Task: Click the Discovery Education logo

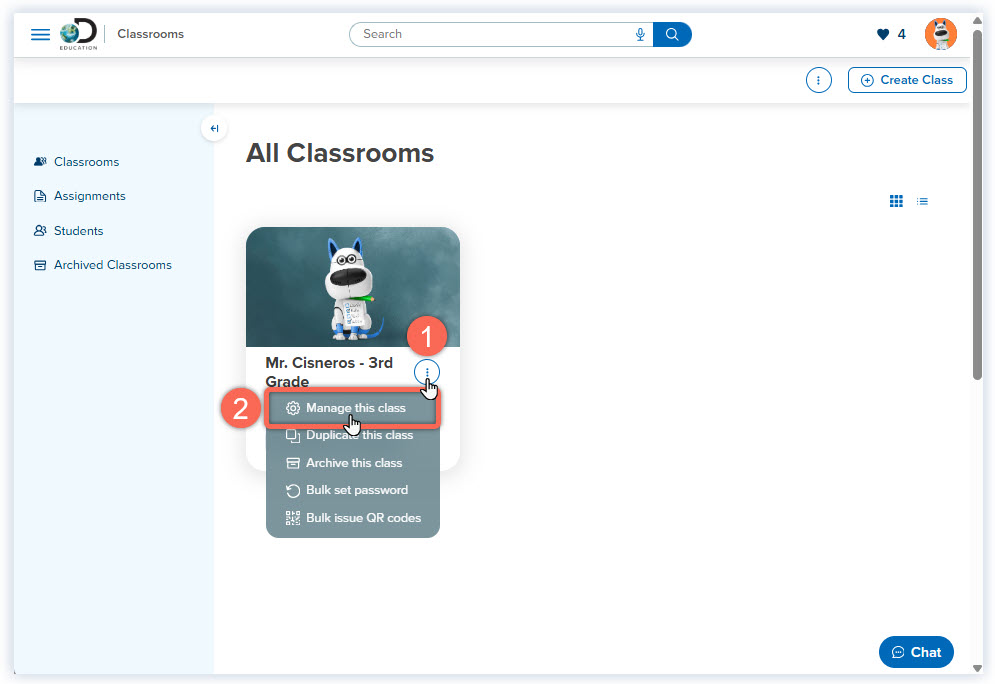Action: pyautogui.click(x=77, y=33)
